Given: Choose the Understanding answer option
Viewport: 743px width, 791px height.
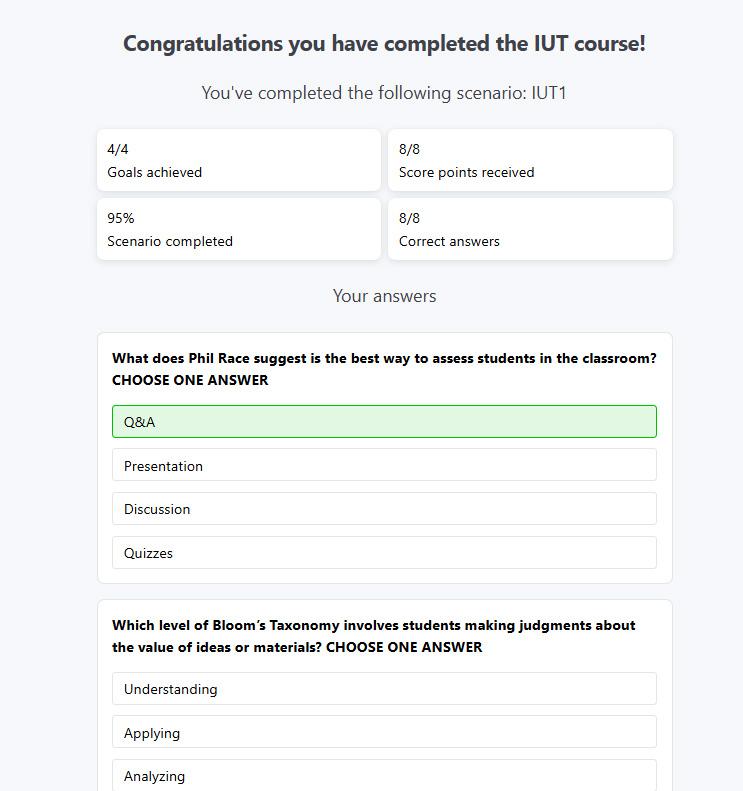Looking at the screenshot, I should click(x=384, y=689).
